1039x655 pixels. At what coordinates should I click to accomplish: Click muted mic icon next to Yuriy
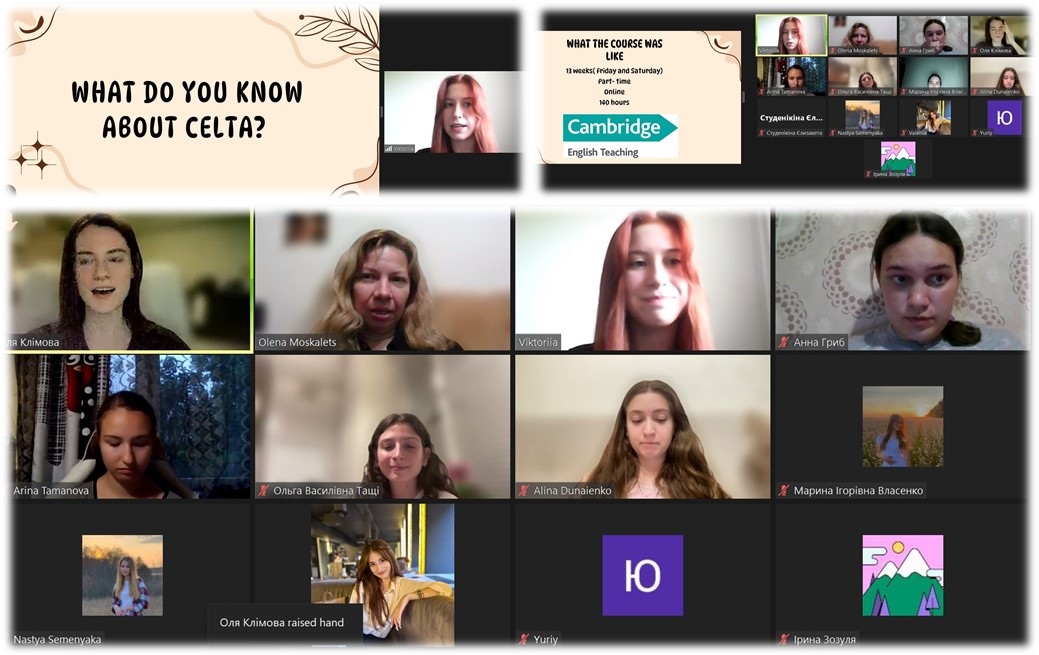524,639
